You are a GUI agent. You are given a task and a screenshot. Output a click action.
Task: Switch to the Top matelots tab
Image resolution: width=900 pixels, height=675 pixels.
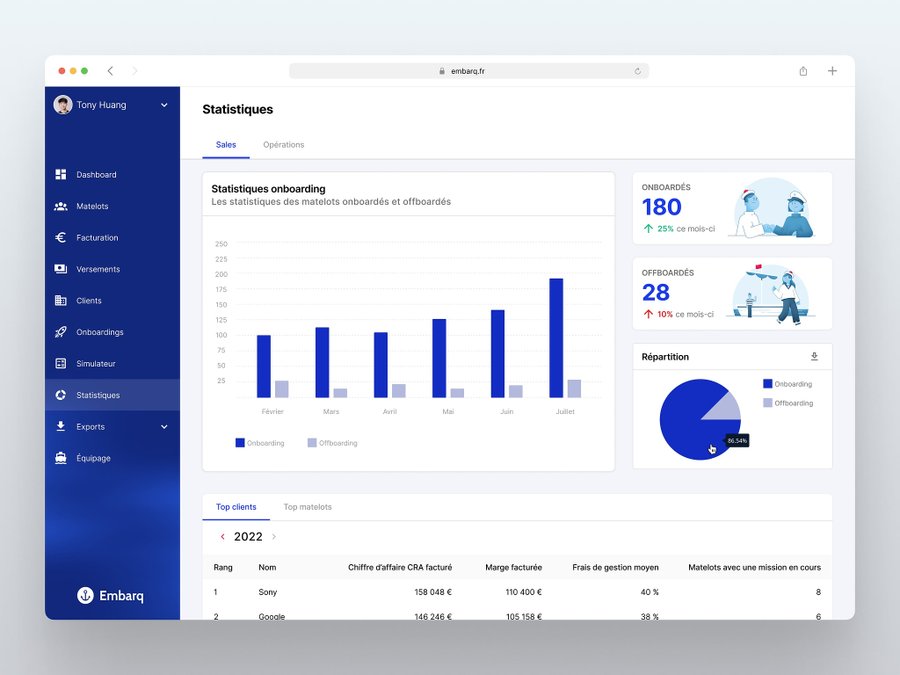tap(307, 507)
